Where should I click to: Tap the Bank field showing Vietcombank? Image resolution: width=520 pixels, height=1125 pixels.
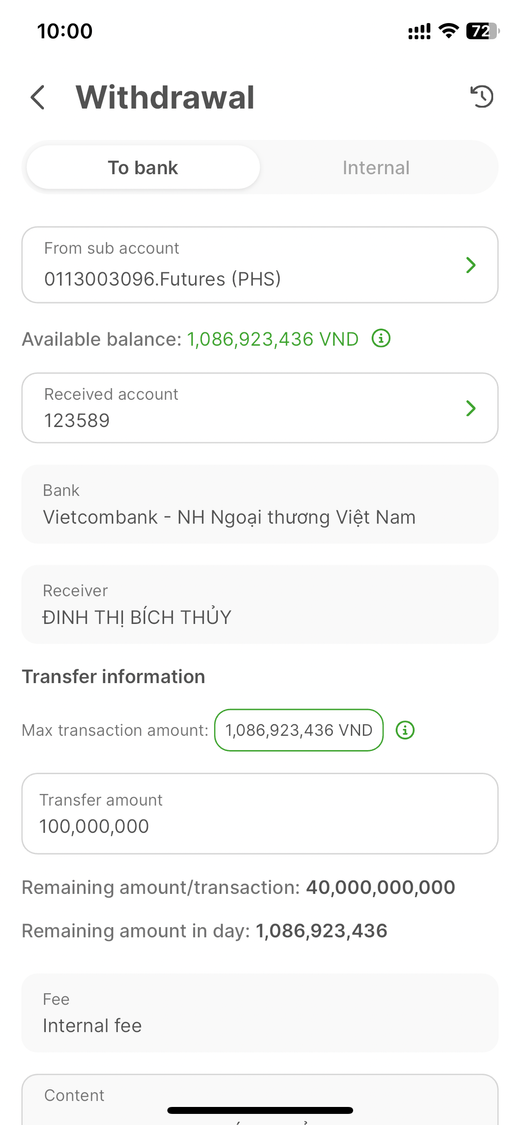point(260,504)
